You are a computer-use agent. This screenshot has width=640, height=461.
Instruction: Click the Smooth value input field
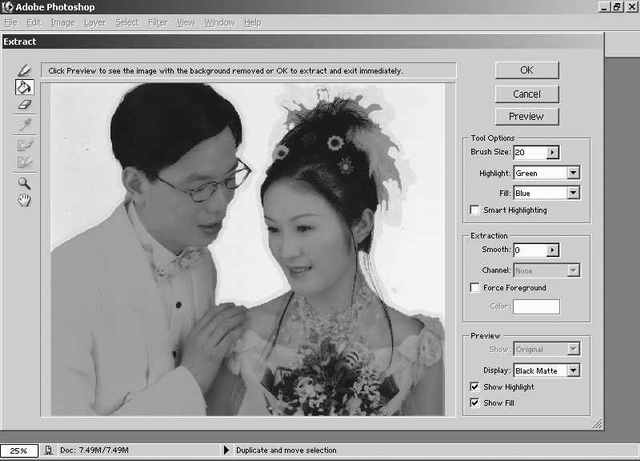[x=528, y=250]
